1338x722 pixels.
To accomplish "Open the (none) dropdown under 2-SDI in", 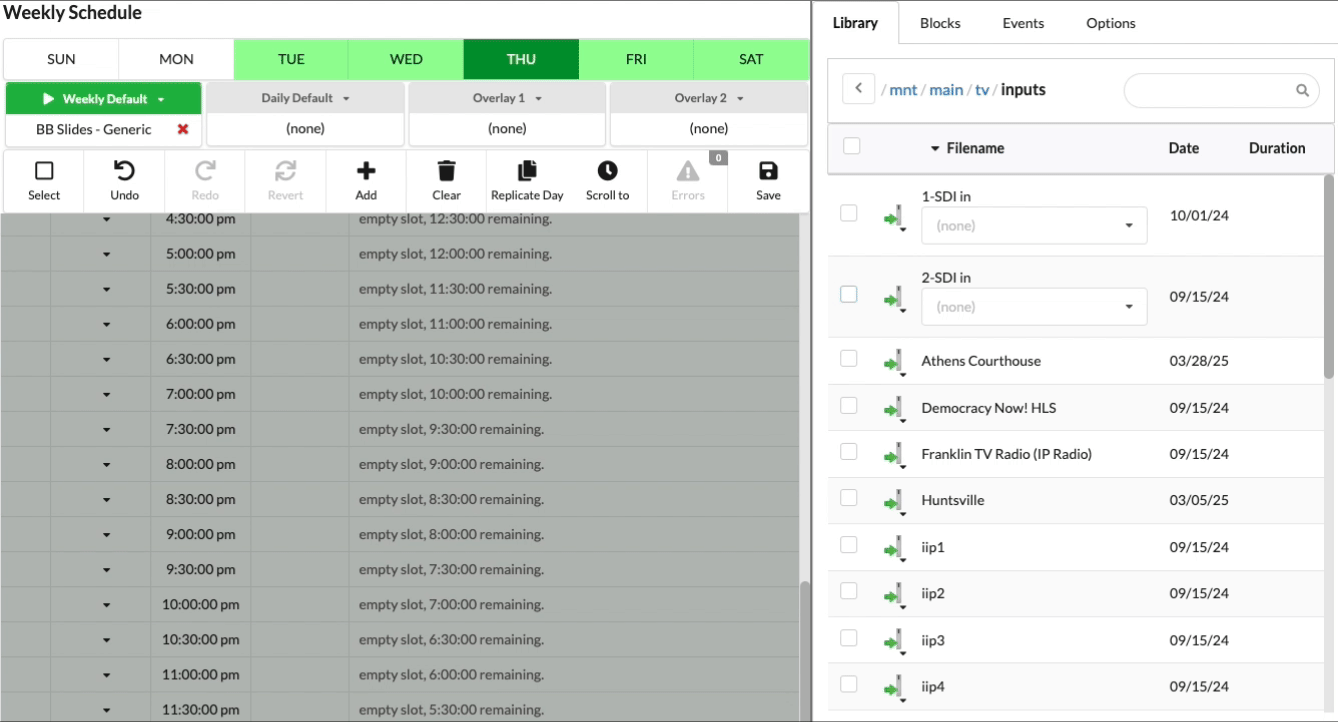I will coord(1033,306).
